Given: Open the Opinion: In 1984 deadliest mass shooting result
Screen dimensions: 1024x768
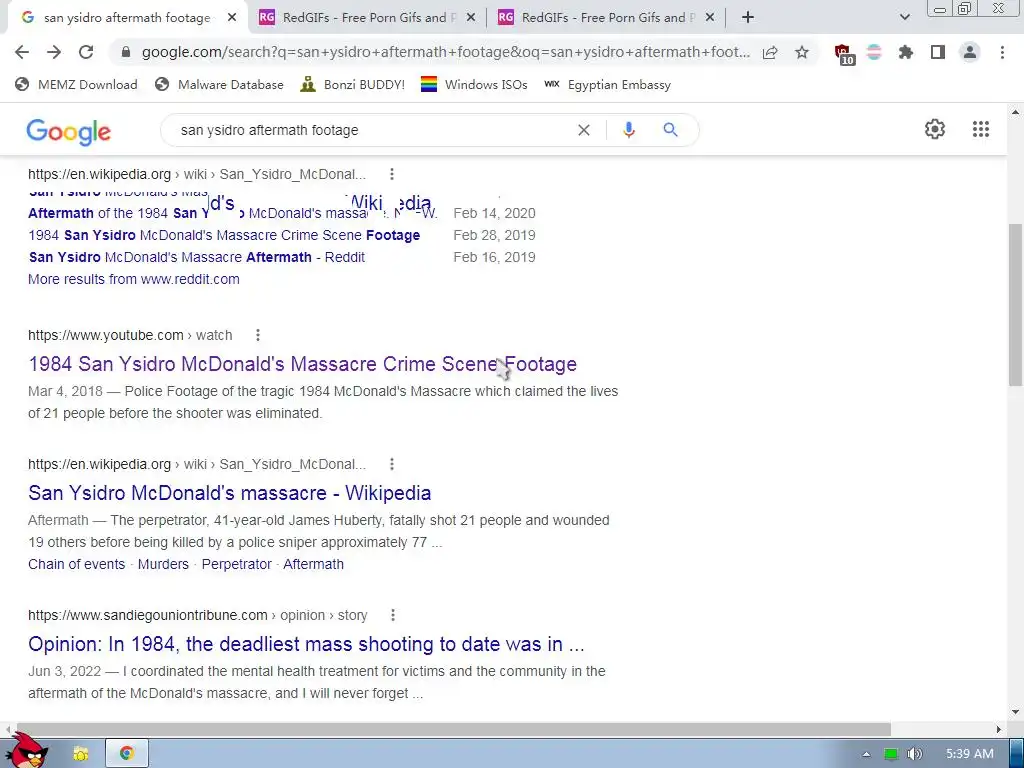Looking at the screenshot, I should click(306, 644).
